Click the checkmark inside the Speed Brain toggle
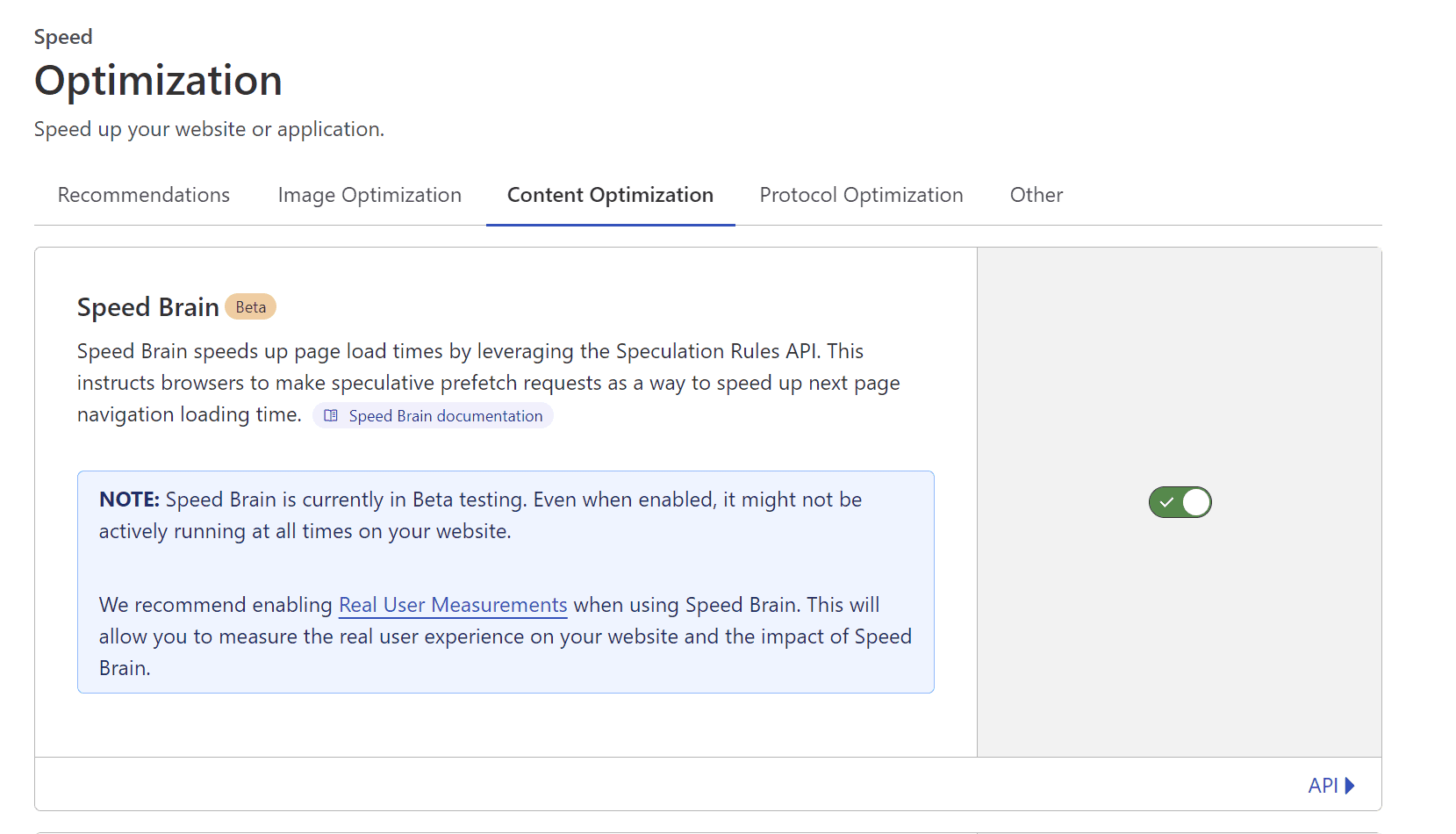Image resolution: width=1456 pixels, height=834 pixels. pos(1167,501)
